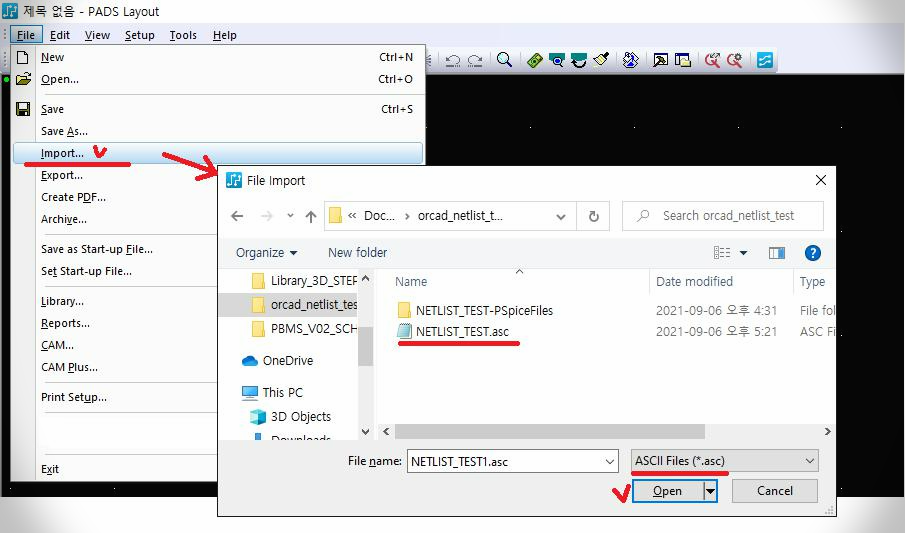Go up one folder level arrow
Screen dimensions: 905x533
311,217
